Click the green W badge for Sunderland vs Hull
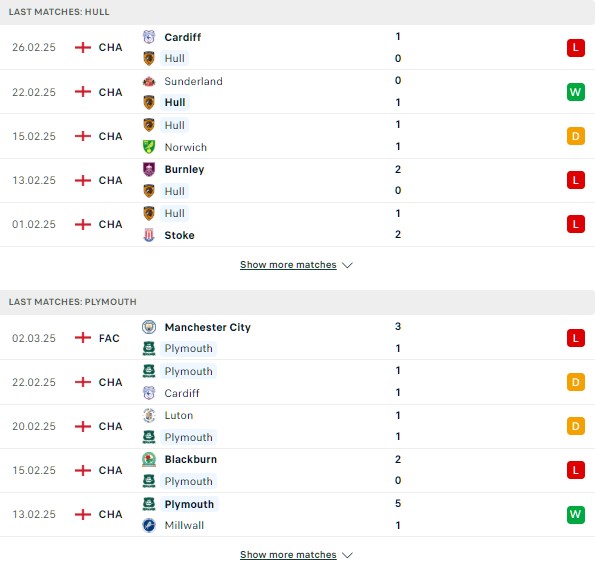This screenshot has width=595, height=572. coord(576,92)
